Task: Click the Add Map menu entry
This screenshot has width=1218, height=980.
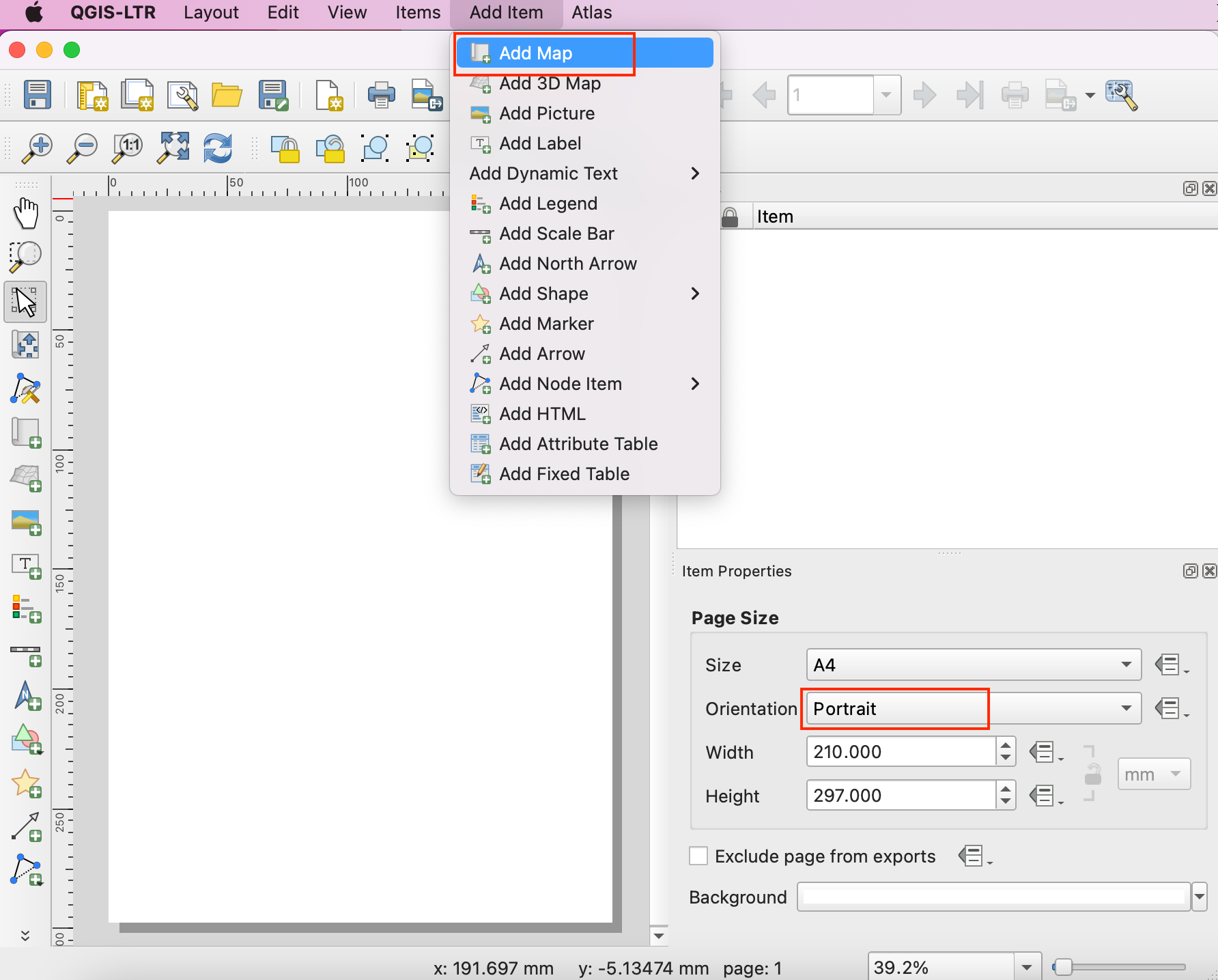Action: [535, 53]
